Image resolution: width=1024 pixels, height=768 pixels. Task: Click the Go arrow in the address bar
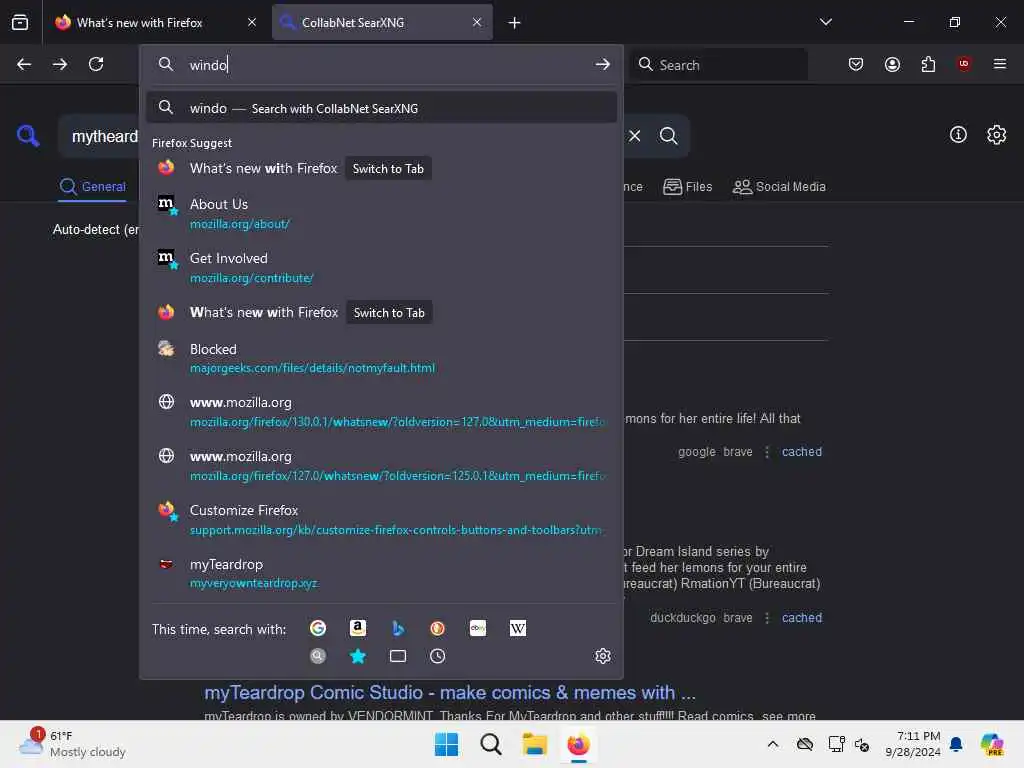[x=603, y=64]
